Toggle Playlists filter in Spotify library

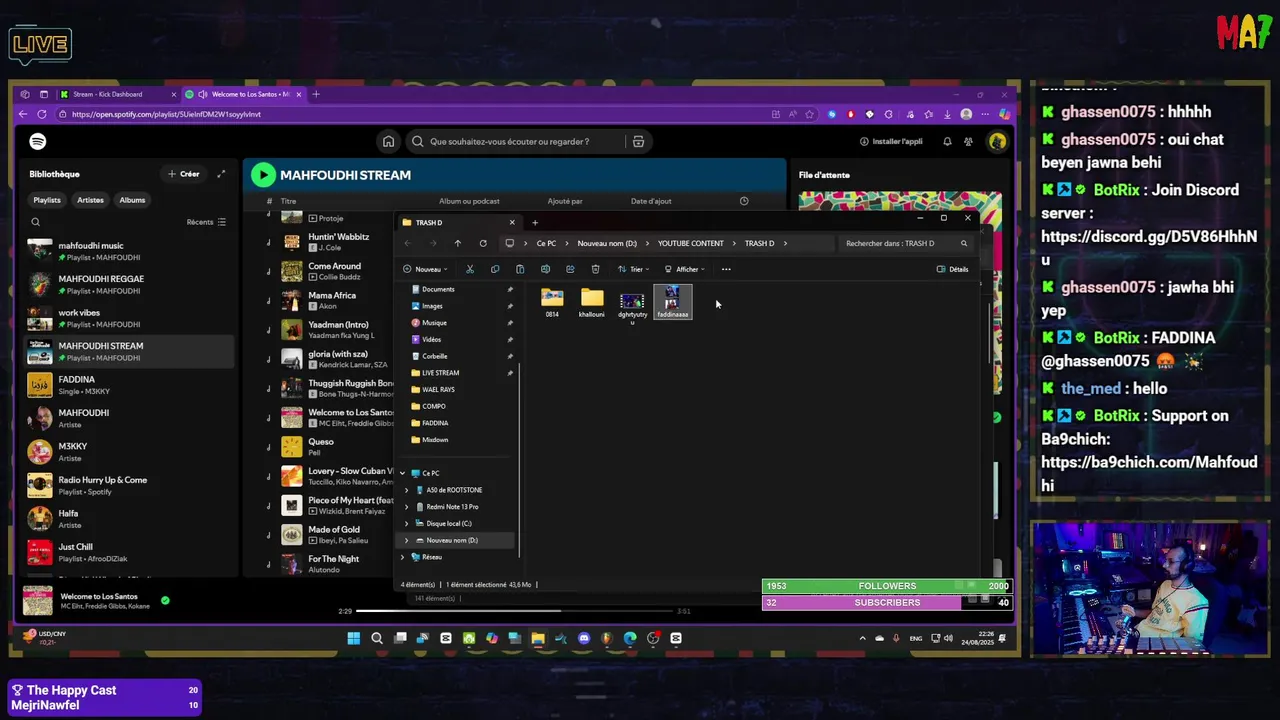(x=47, y=200)
